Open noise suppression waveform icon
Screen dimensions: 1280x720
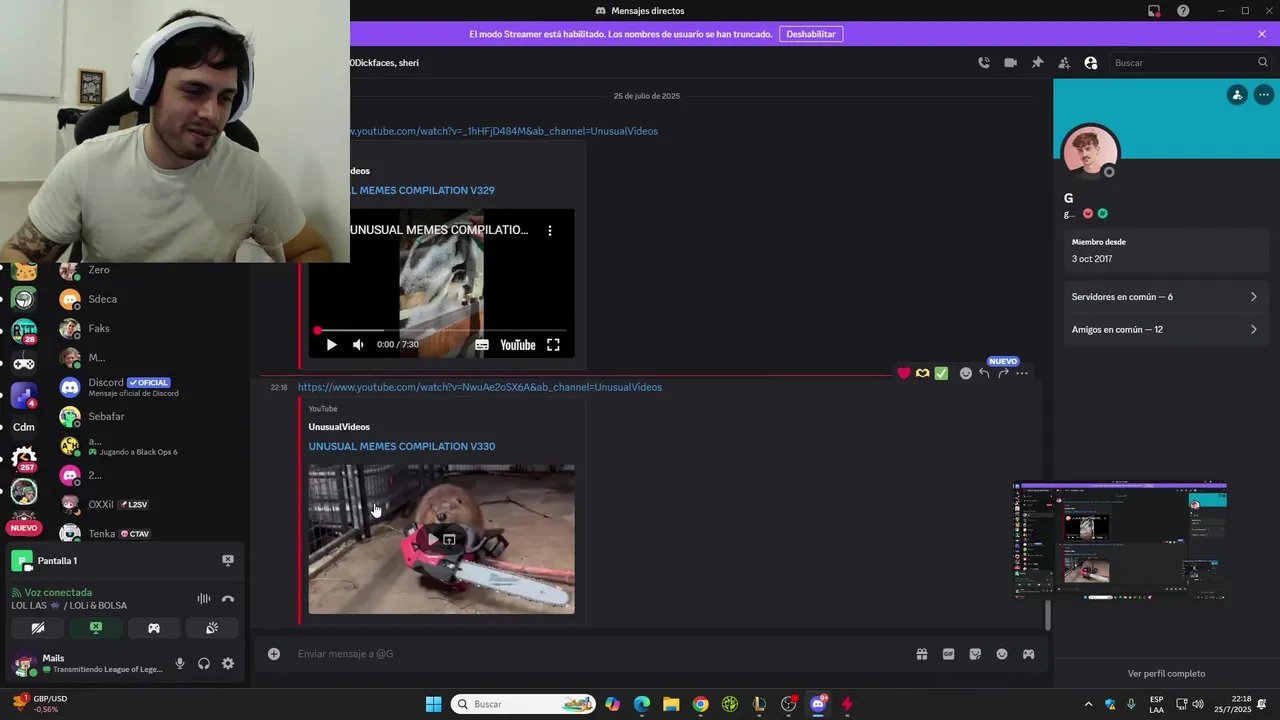coord(204,599)
